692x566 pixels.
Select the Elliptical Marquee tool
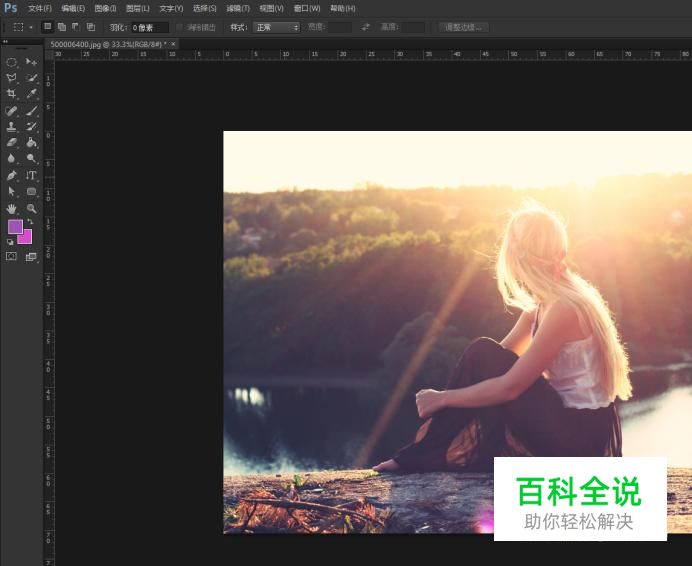11,62
